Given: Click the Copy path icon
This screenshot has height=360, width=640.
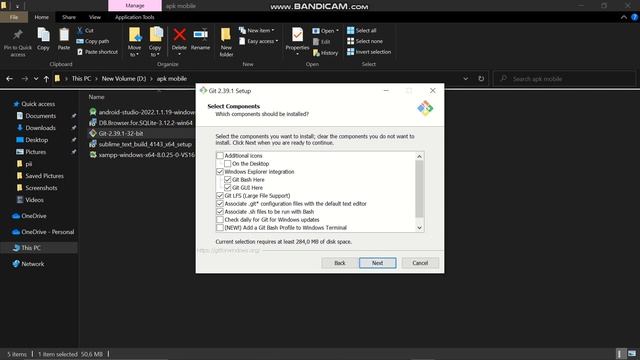Looking at the screenshot, I should pyautogui.click(x=80, y=41).
